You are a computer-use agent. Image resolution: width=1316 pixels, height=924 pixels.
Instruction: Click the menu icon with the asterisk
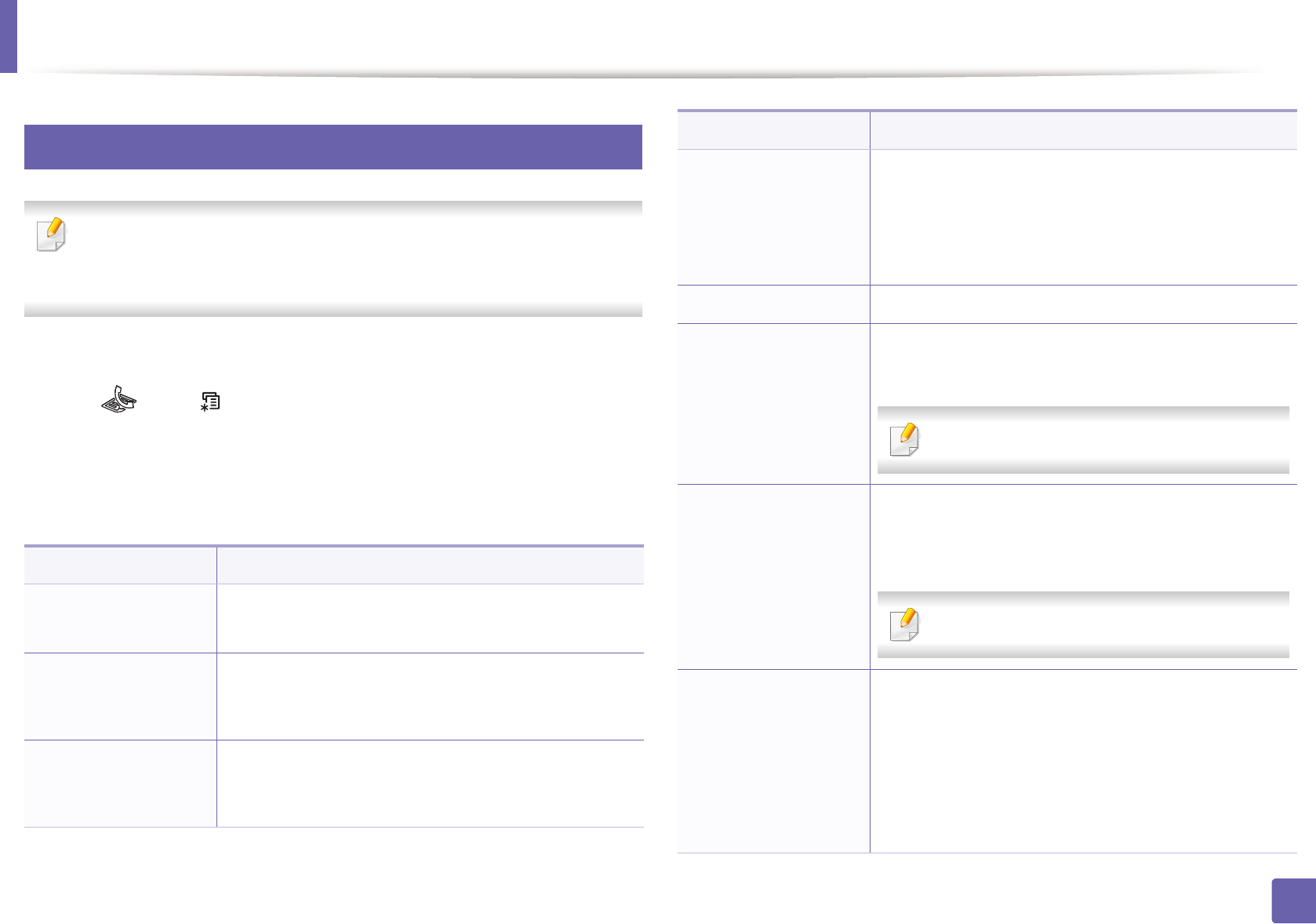pyautogui.click(x=210, y=402)
